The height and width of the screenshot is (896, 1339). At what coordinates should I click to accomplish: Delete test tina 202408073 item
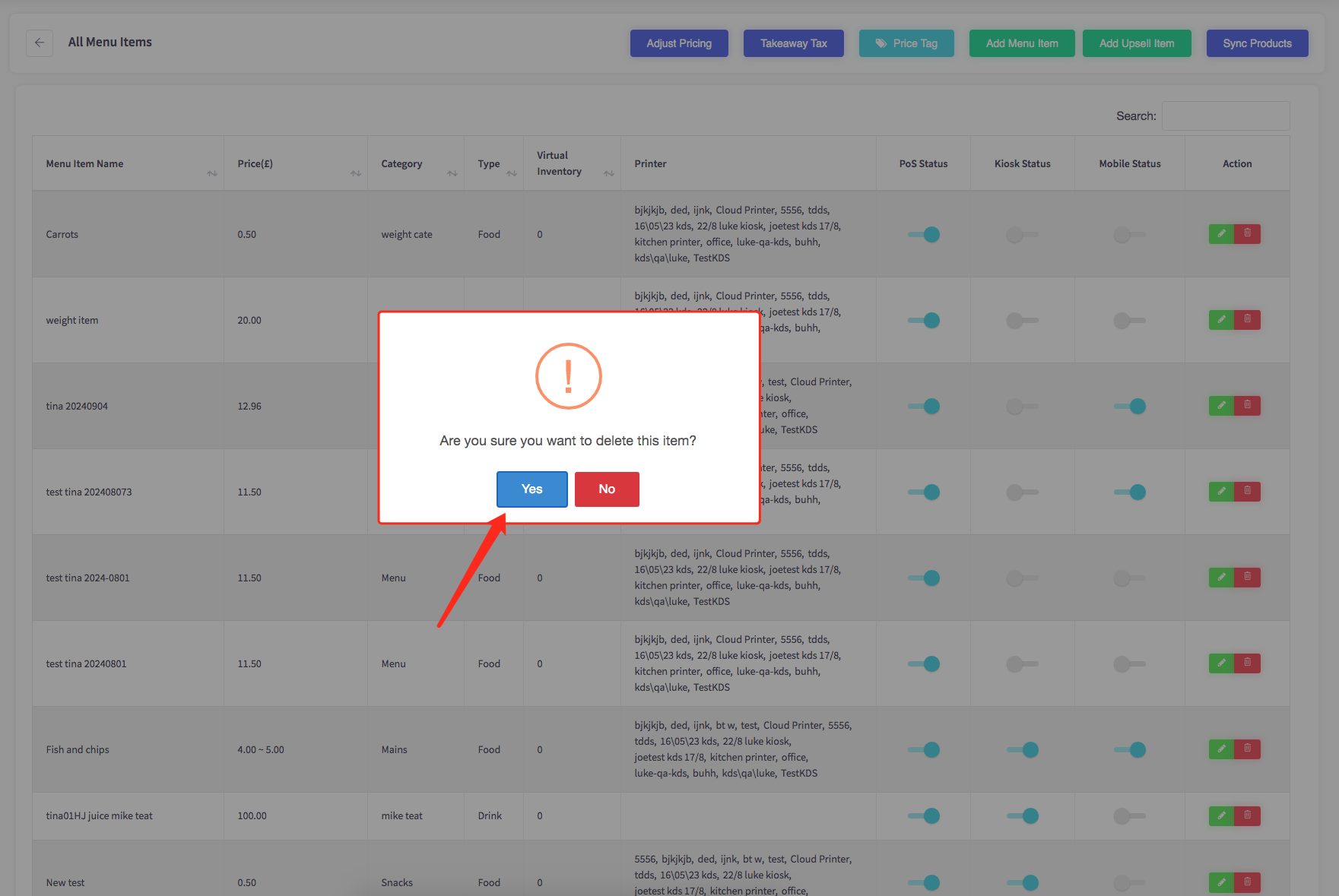(x=1247, y=492)
